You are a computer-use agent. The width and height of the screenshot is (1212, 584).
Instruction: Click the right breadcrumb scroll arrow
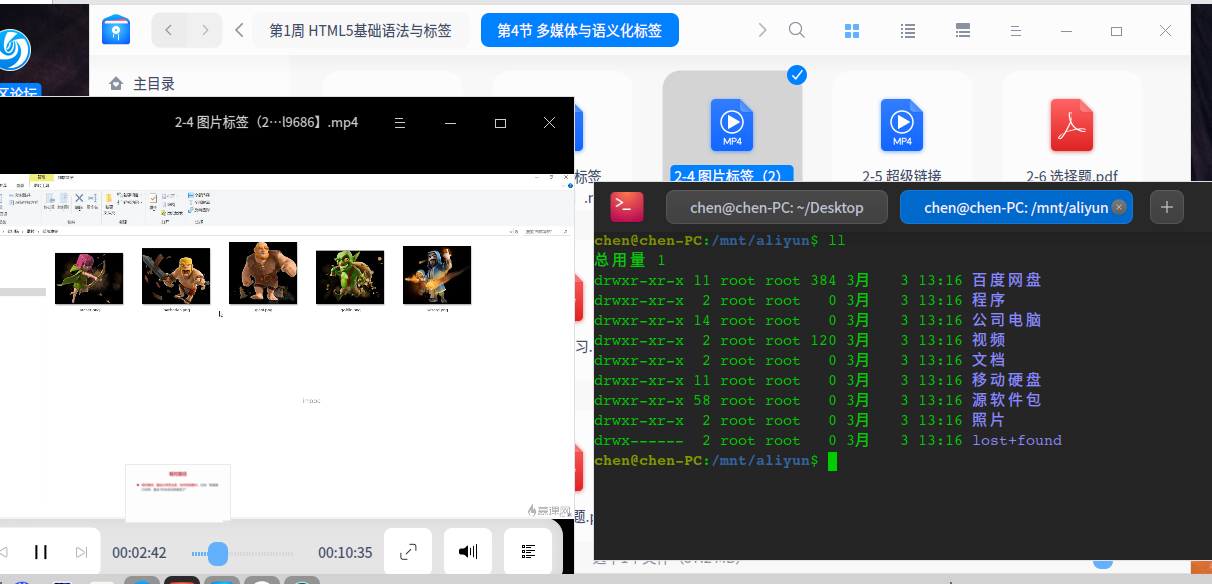click(x=762, y=31)
